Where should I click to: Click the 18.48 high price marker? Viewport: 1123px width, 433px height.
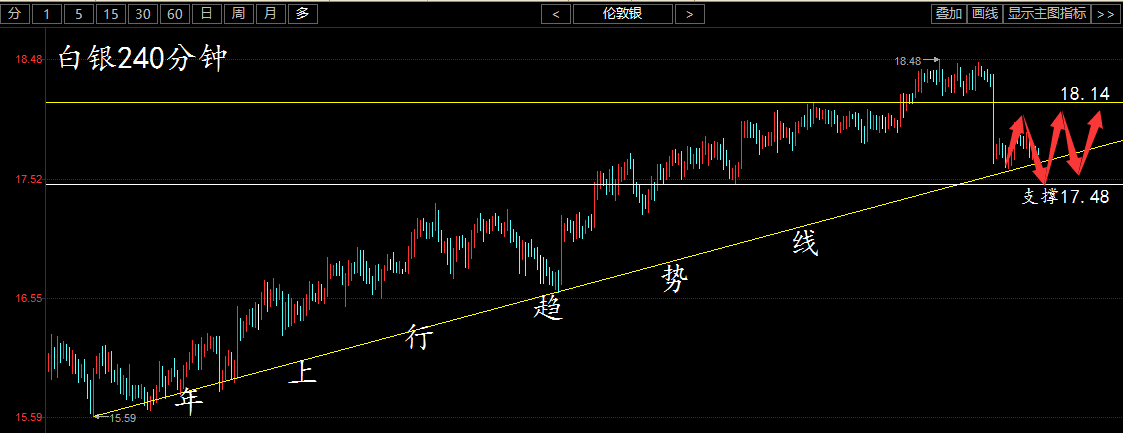[x=908, y=62]
